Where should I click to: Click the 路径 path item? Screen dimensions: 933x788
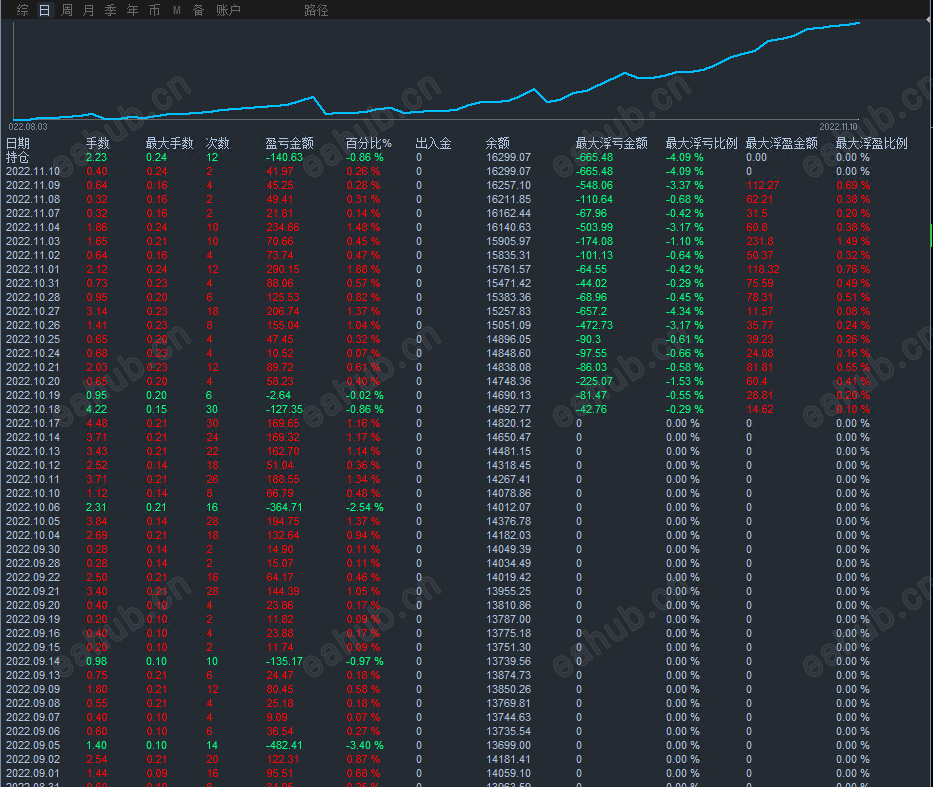click(x=316, y=10)
